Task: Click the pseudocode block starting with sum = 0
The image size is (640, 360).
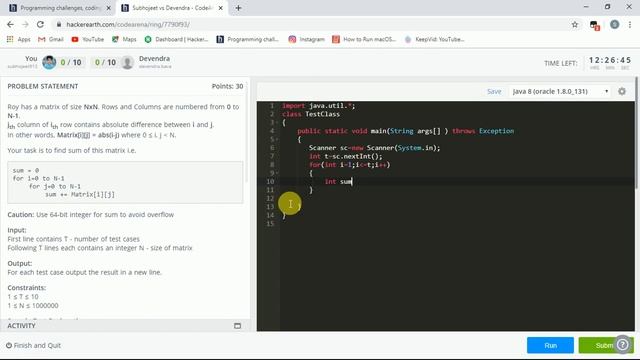Action: coord(125,182)
